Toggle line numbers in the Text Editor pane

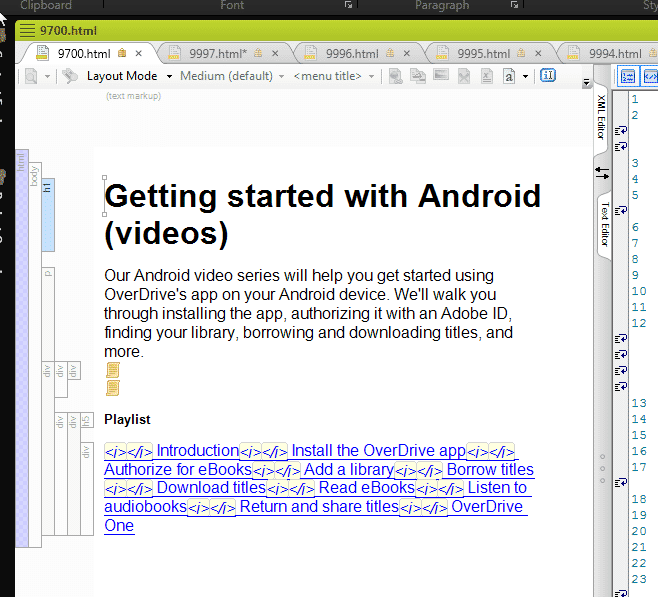click(x=628, y=77)
